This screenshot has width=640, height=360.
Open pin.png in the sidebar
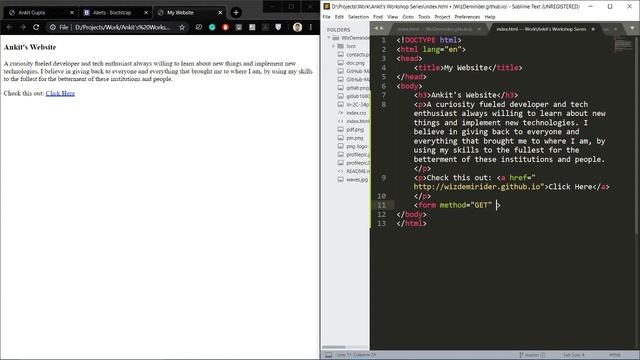click(355, 138)
